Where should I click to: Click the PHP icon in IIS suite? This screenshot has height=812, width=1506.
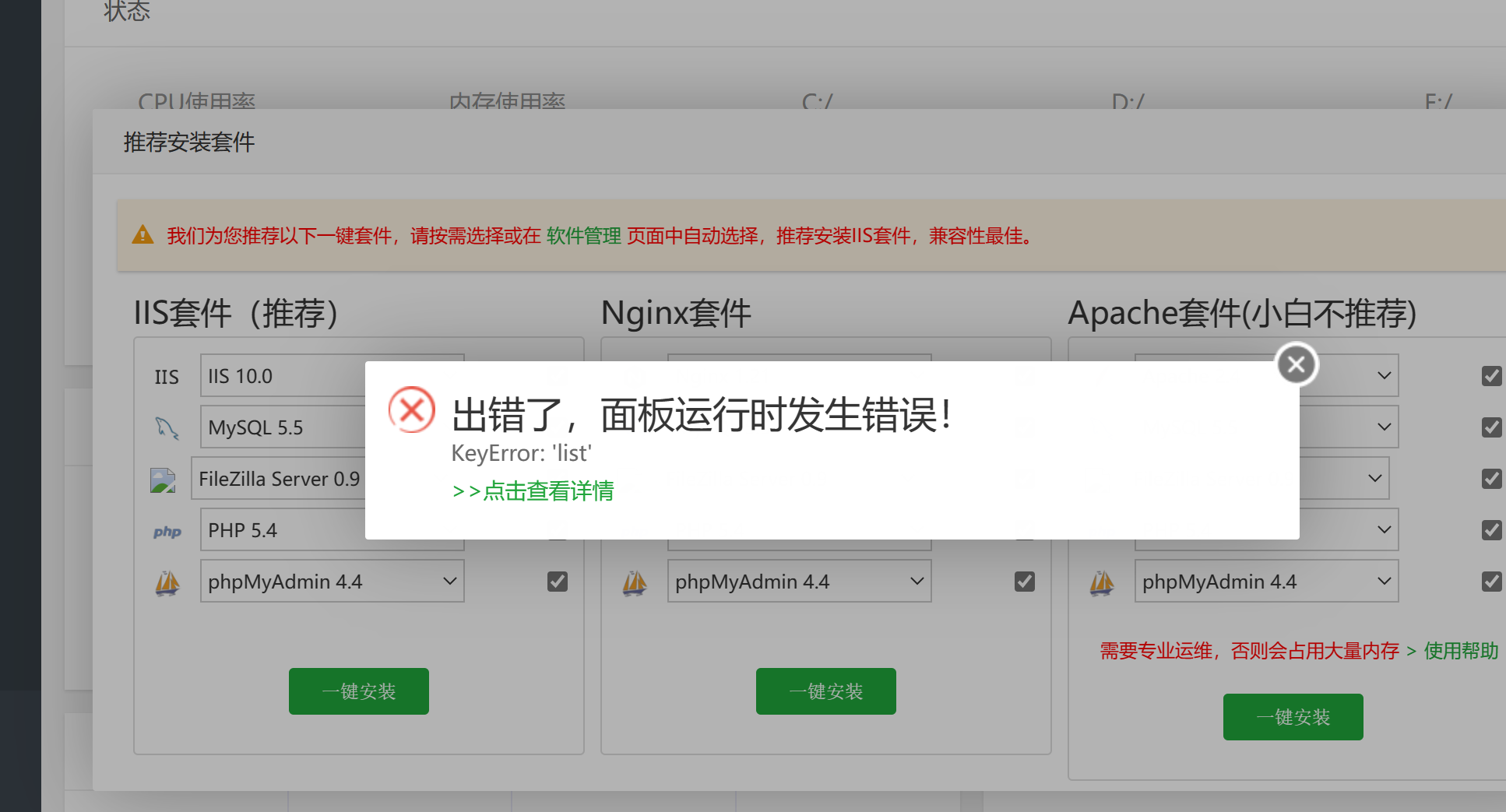pos(167,532)
